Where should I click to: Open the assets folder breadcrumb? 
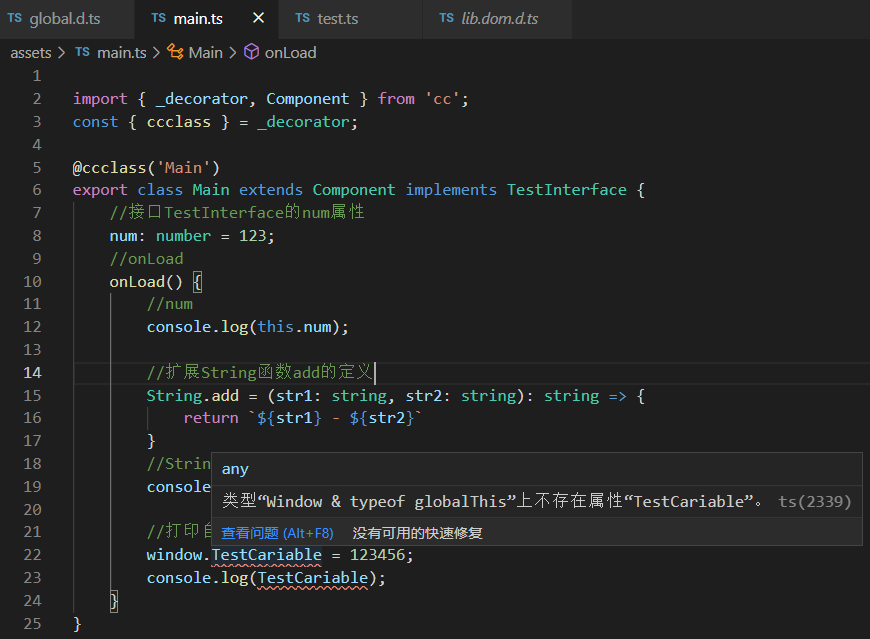coord(31,52)
